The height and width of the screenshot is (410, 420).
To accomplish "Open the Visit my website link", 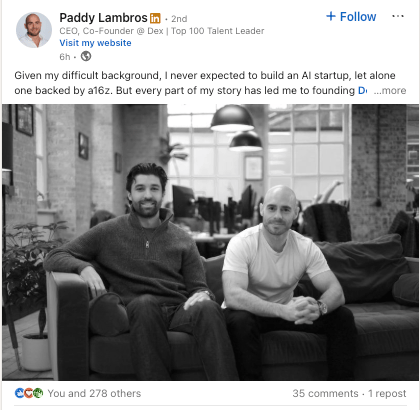I will pos(95,43).
